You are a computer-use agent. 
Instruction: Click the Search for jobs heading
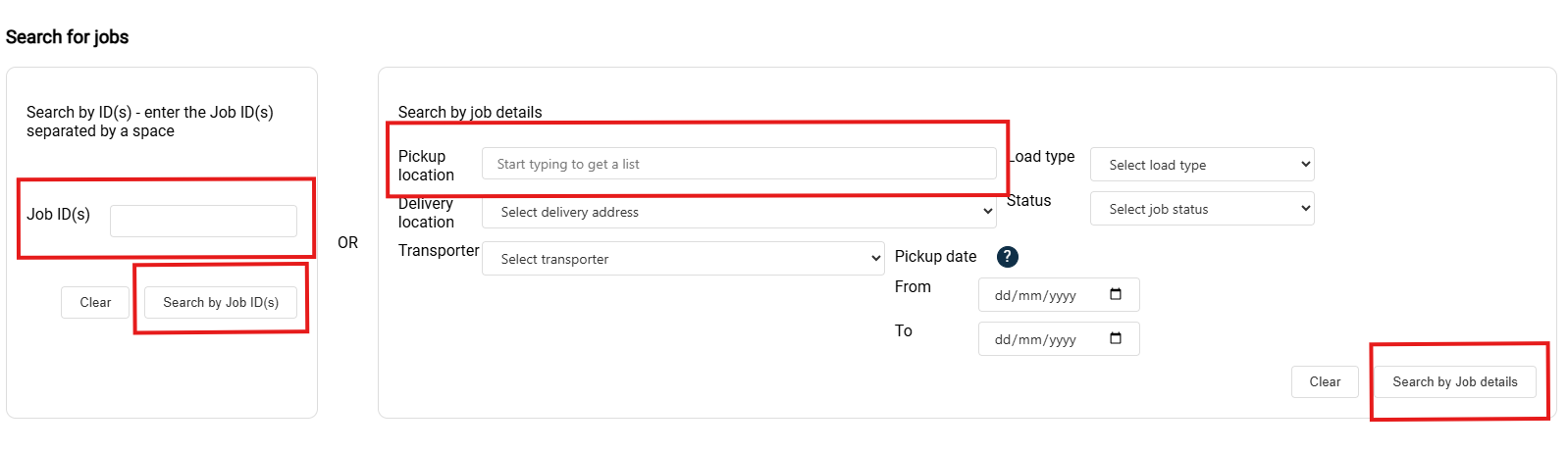[x=67, y=37]
